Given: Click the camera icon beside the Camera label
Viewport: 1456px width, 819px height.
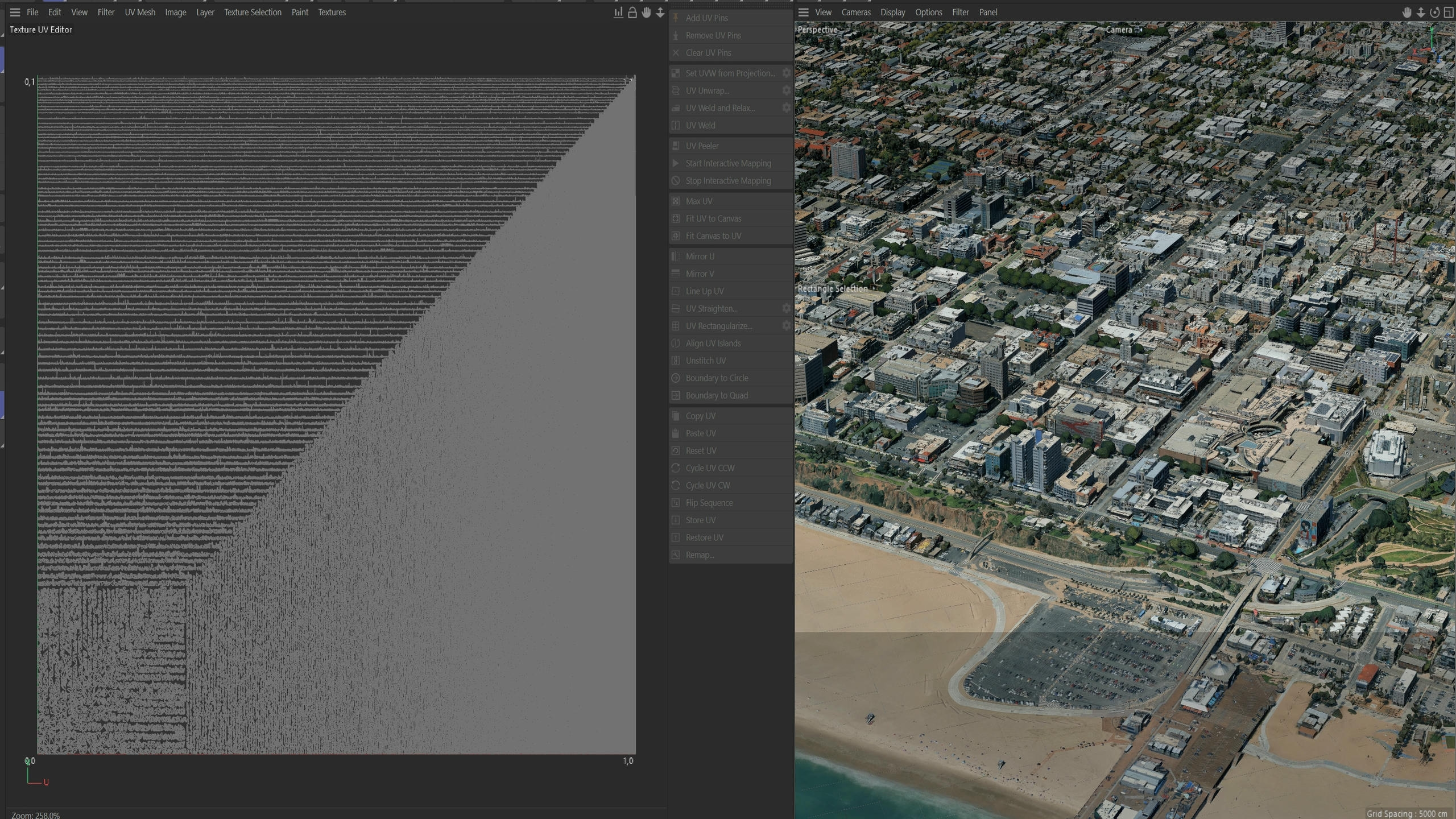Looking at the screenshot, I should pos(1138,30).
